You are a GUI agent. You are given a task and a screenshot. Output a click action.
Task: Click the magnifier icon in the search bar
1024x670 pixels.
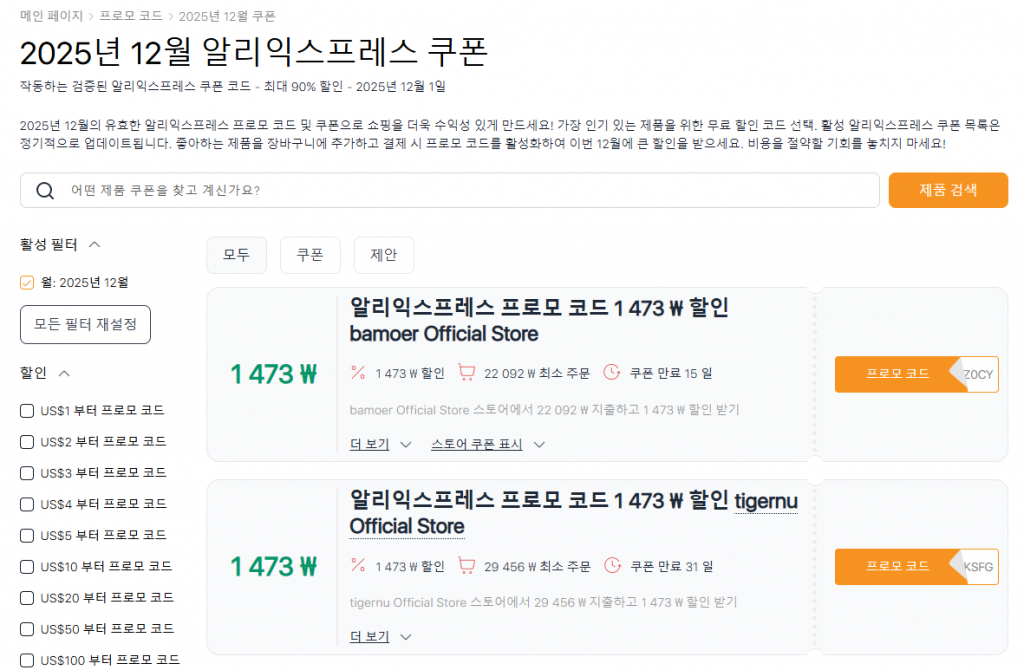pos(45,190)
